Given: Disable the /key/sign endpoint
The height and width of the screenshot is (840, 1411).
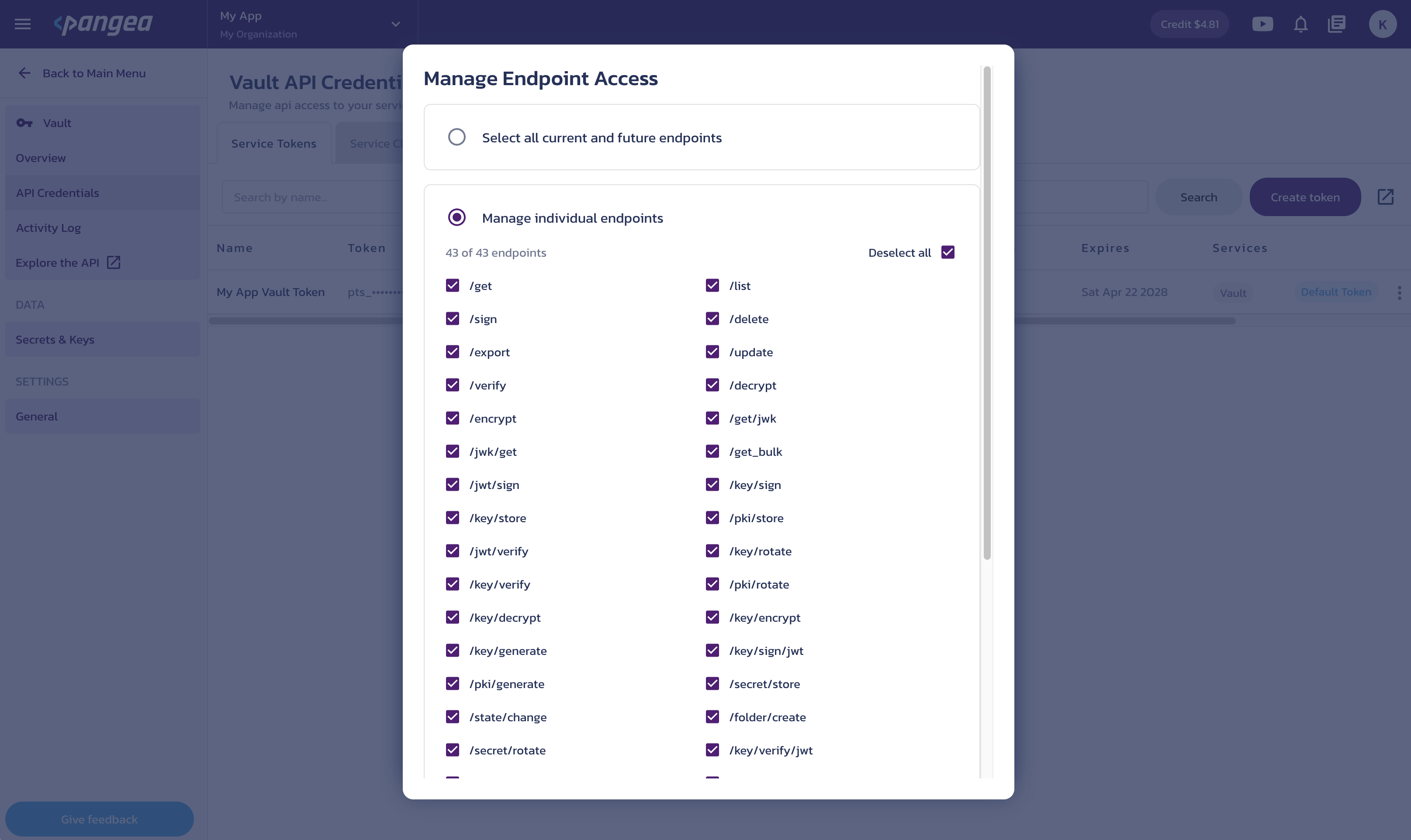Looking at the screenshot, I should [712, 485].
